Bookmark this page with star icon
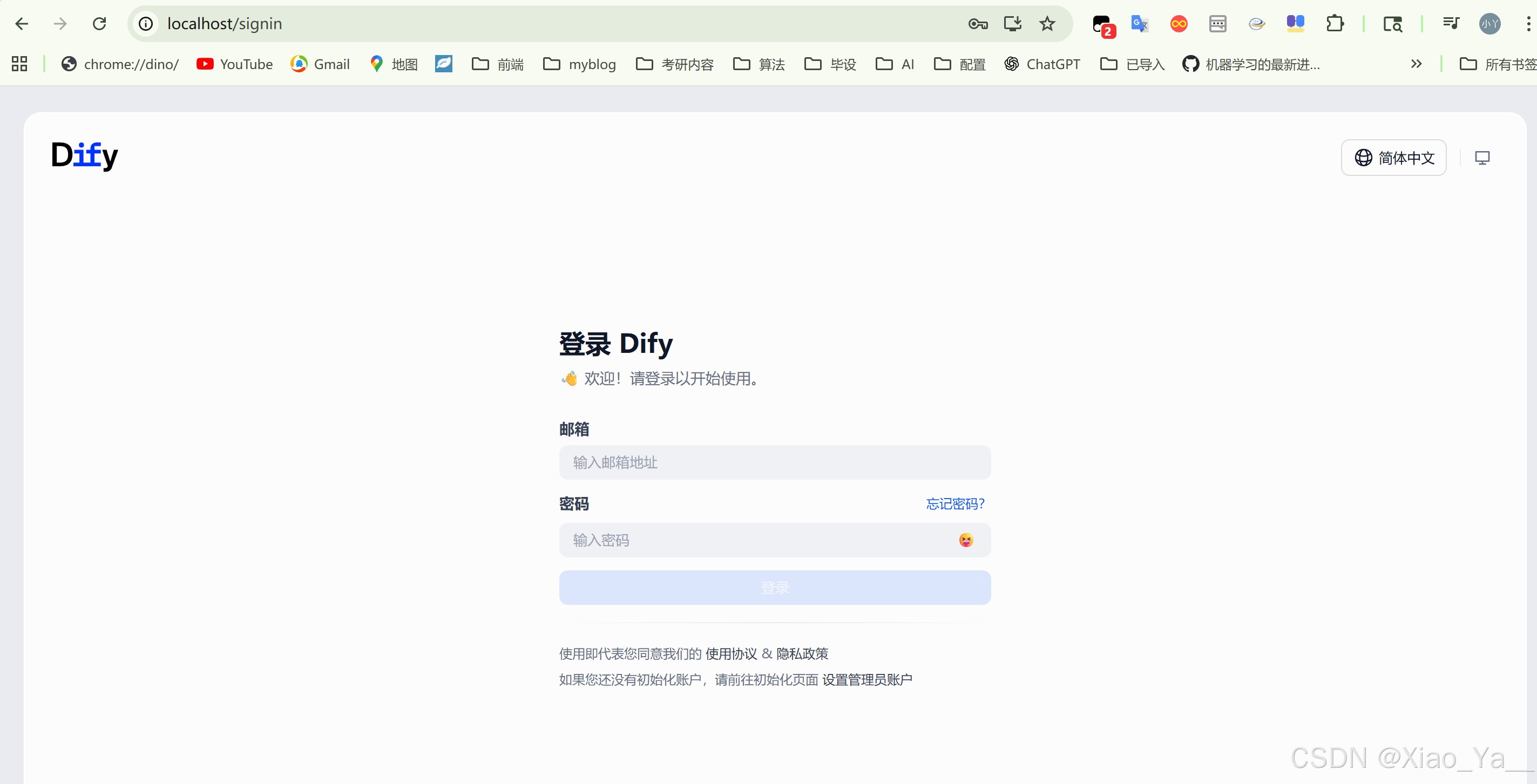The height and width of the screenshot is (784, 1537). click(1047, 24)
